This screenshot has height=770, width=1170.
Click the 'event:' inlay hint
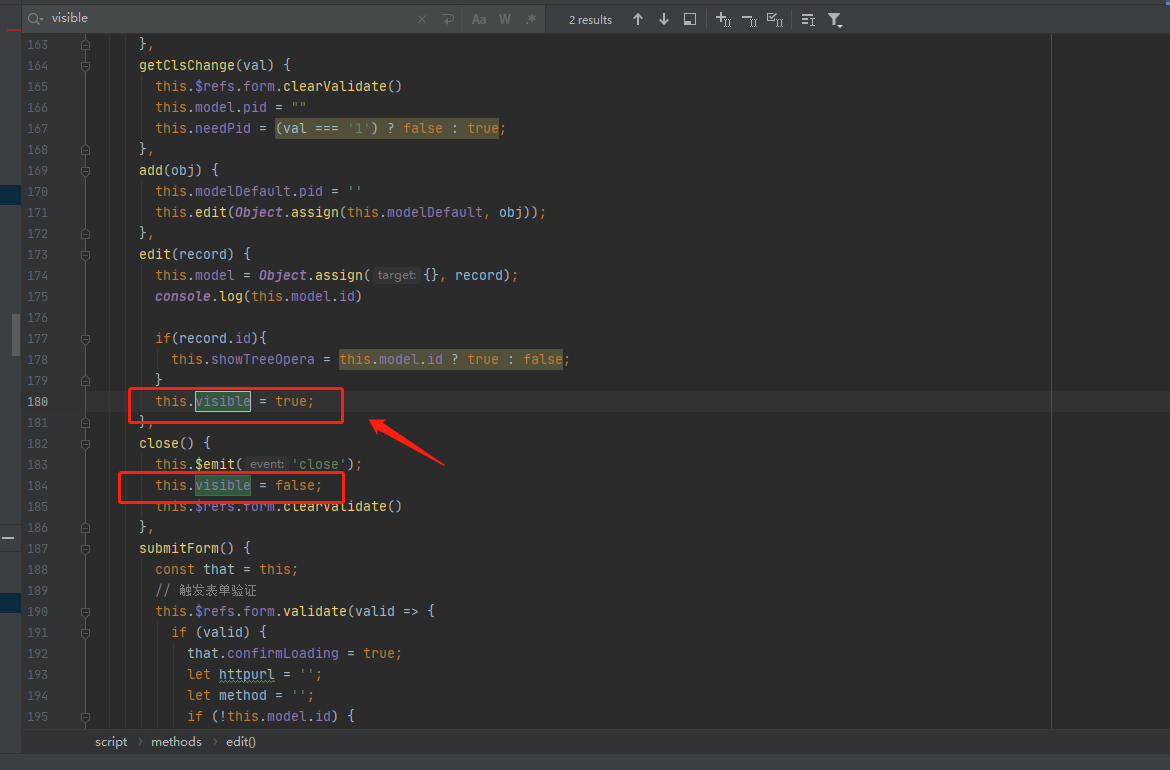click(266, 464)
